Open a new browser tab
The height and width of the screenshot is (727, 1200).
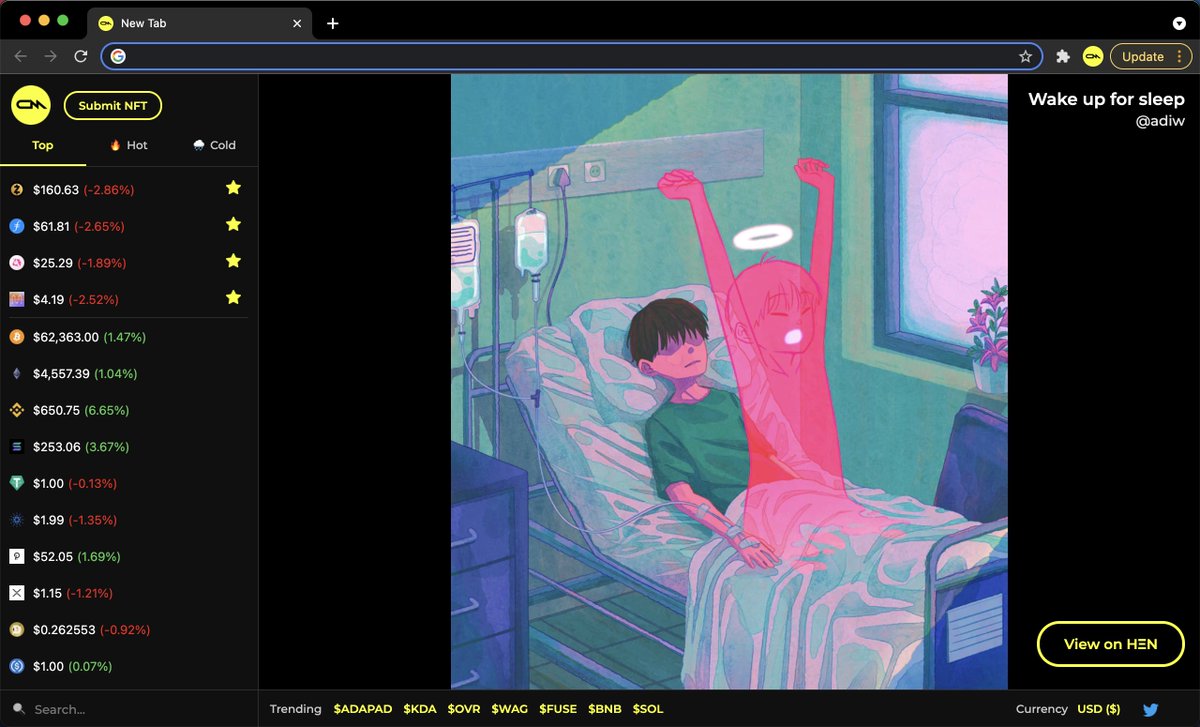click(x=333, y=23)
